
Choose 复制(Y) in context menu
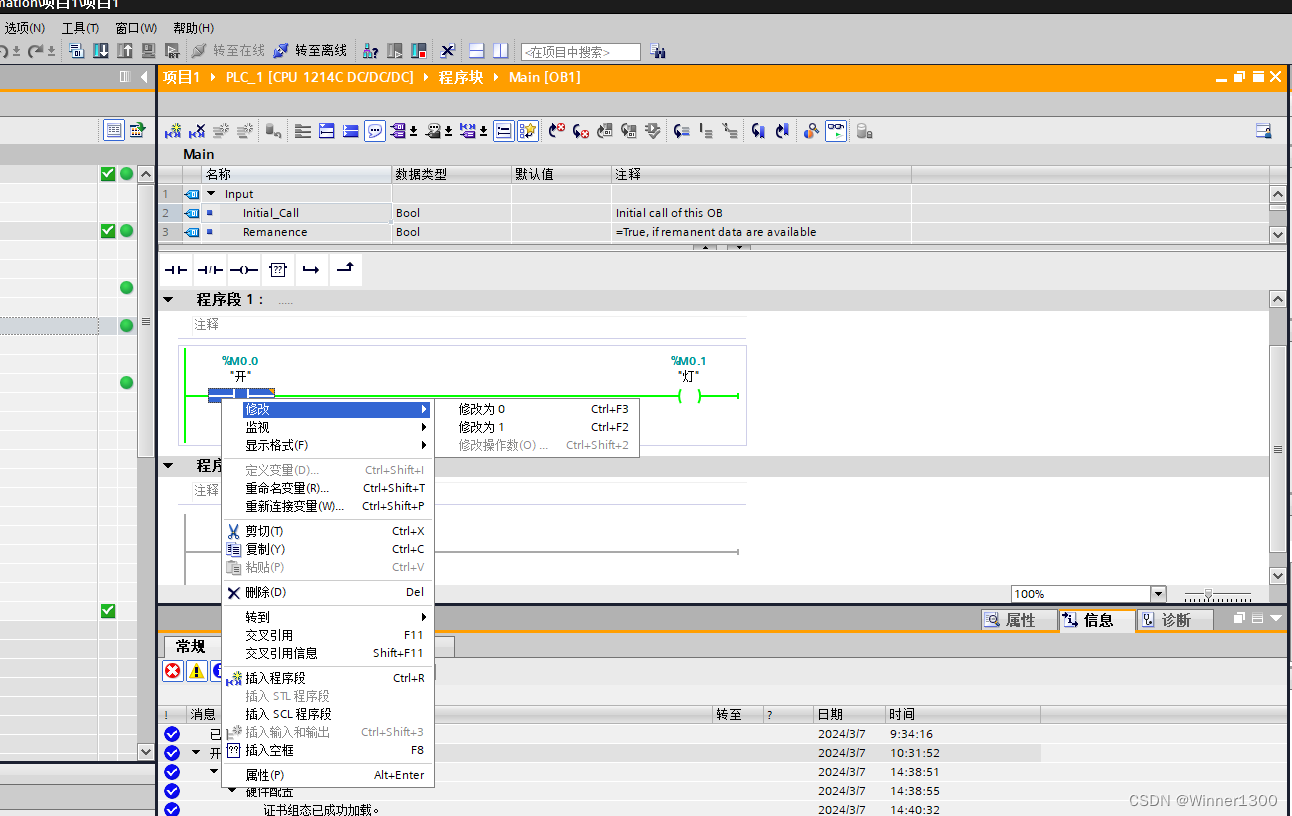pyautogui.click(x=328, y=549)
